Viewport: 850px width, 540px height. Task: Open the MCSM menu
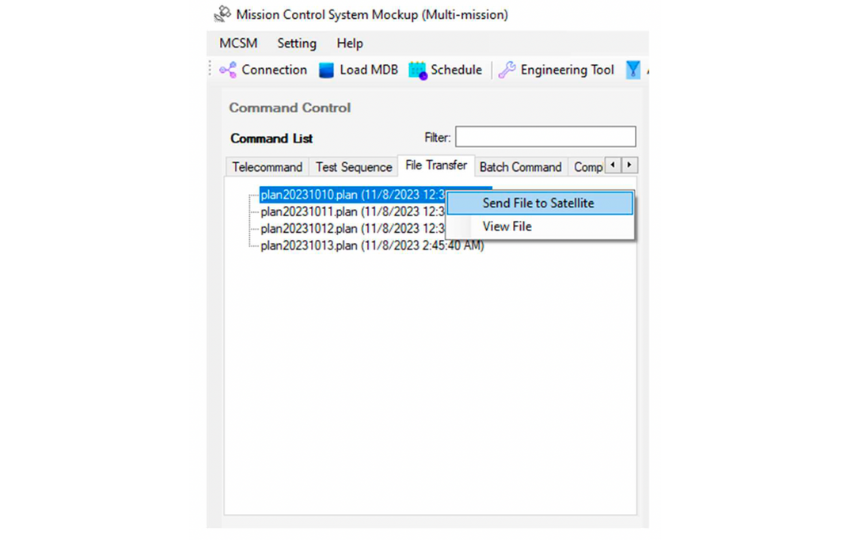[236, 43]
